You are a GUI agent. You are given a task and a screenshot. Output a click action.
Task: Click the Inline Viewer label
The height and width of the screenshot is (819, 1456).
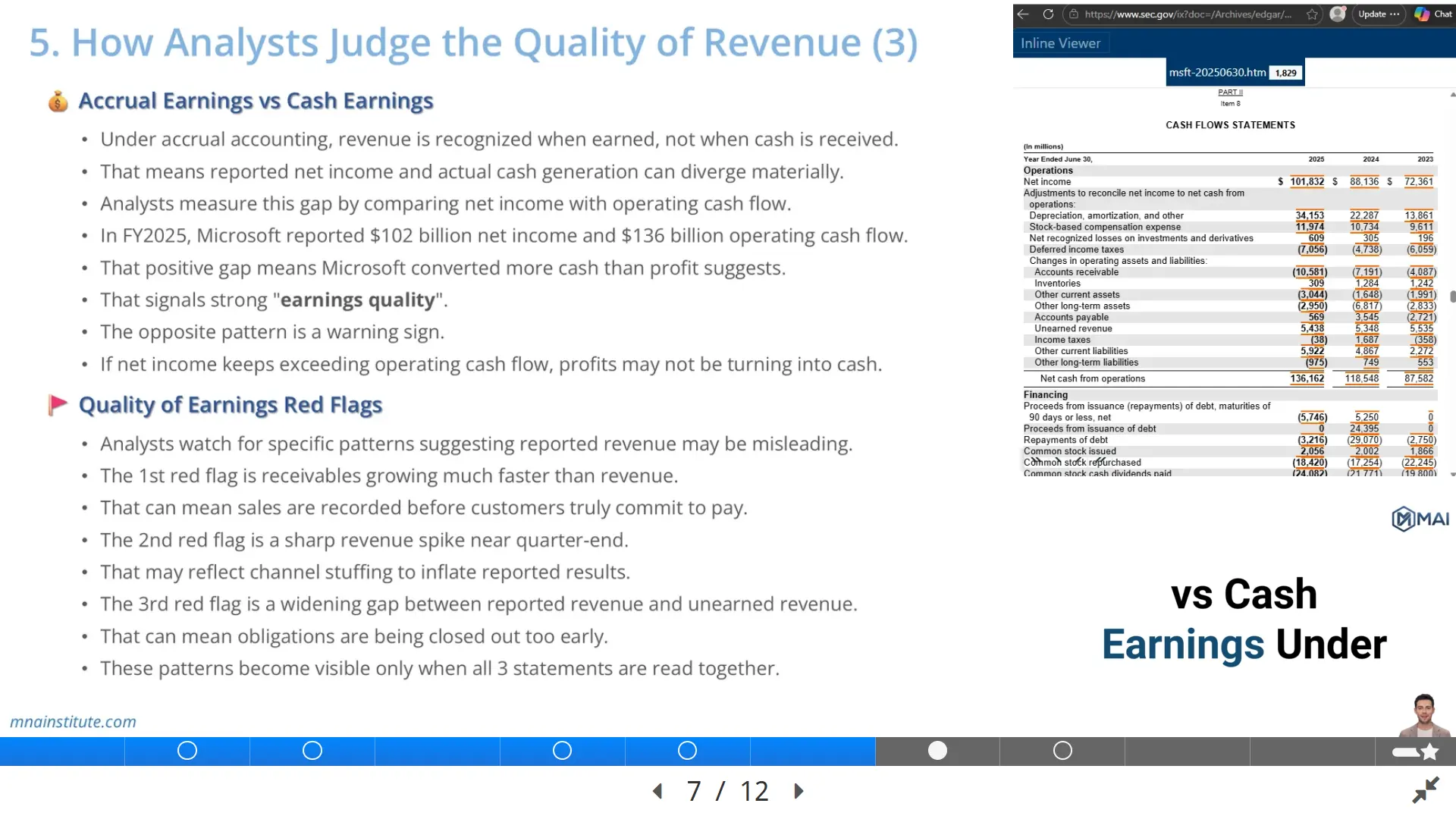(x=1060, y=43)
